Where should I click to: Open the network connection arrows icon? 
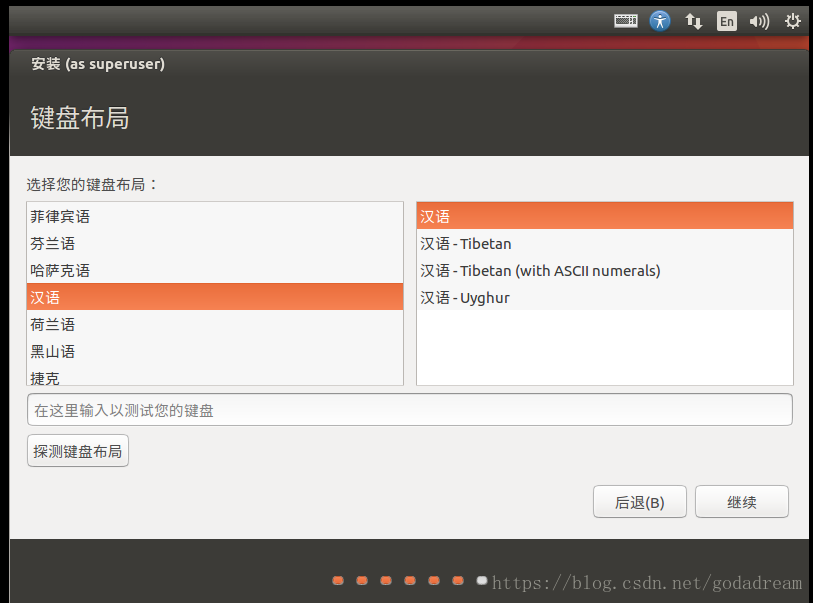click(693, 21)
